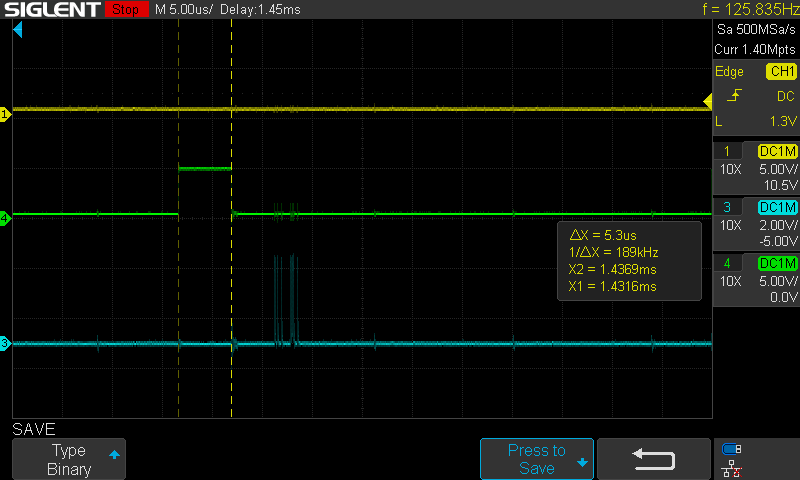The image size is (800, 480).
Task: Click the cursor ΔX measurement readout box
Action: click(615, 261)
